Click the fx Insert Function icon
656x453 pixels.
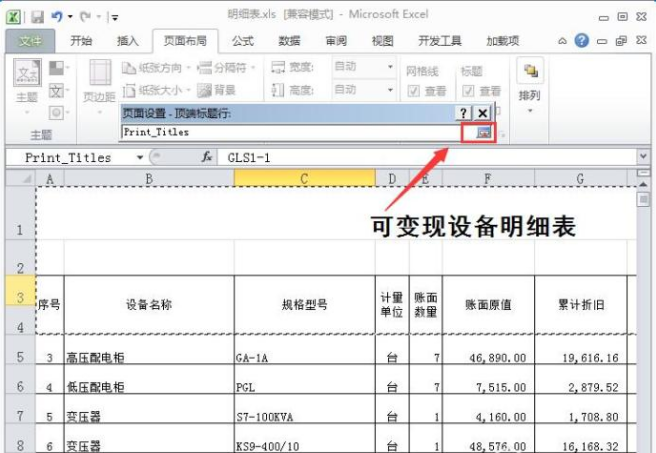click(207, 157)
